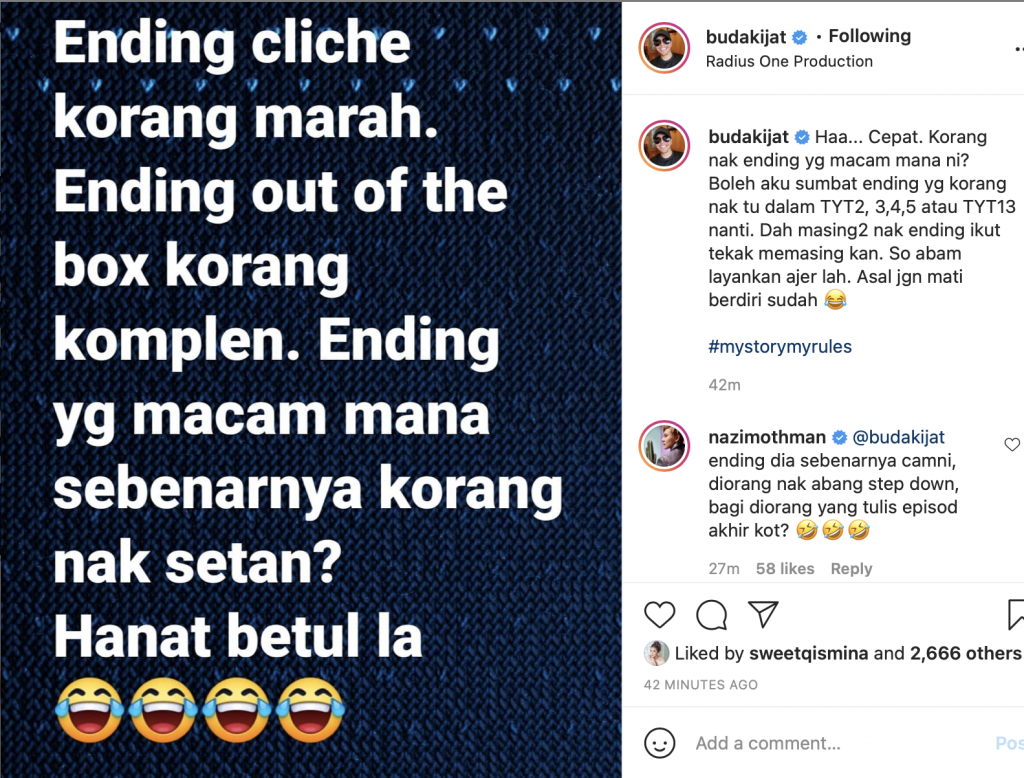The height and width of the screenshot is (778, 1024).
Task: Open nazimothman's profile avatar
Action: [664, 446]
